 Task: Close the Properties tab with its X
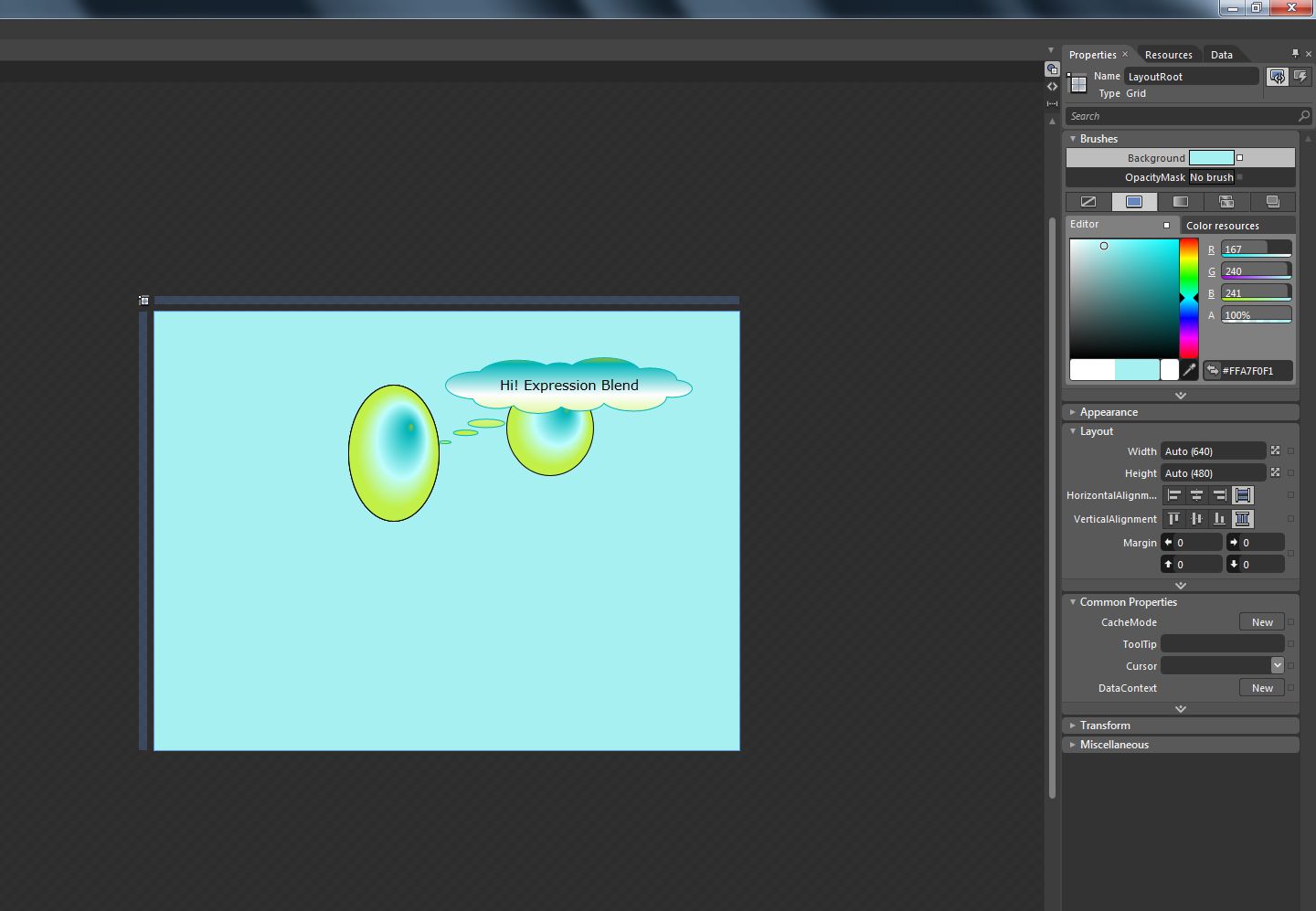[x=1125, y=54]
